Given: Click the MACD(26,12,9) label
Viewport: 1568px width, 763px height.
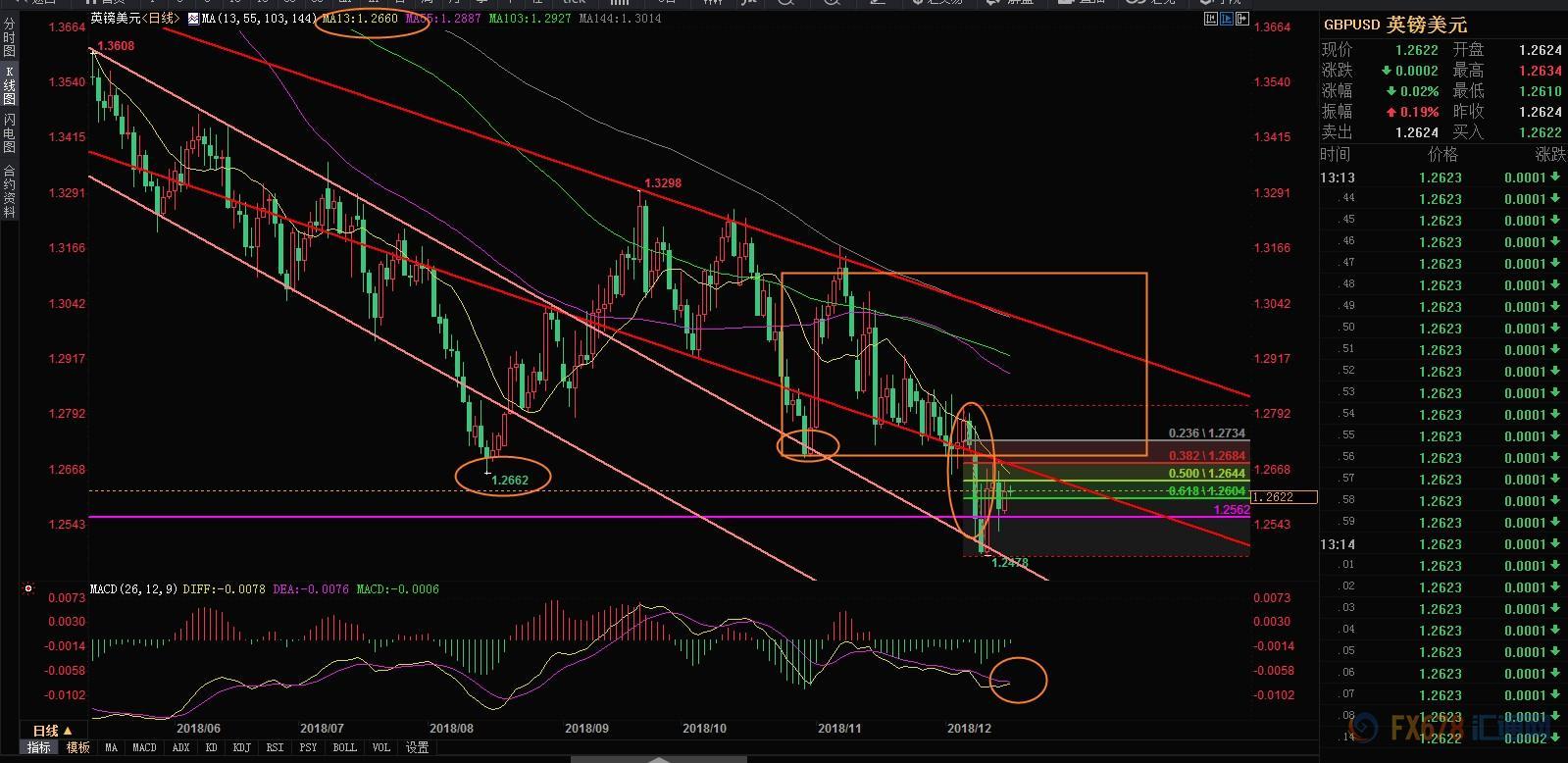Looking at the screenshot, I should tap(133, 589).
